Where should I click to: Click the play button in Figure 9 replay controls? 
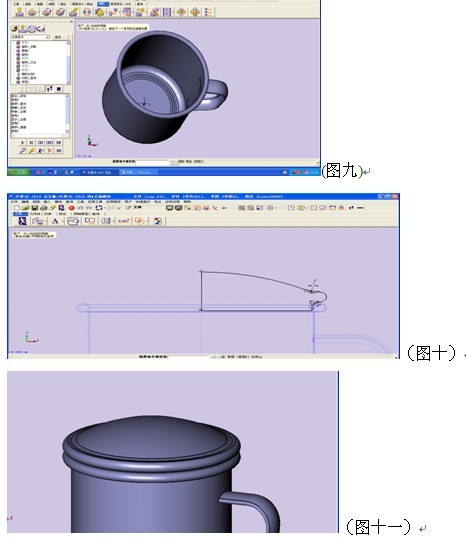[x=23, y=142]
